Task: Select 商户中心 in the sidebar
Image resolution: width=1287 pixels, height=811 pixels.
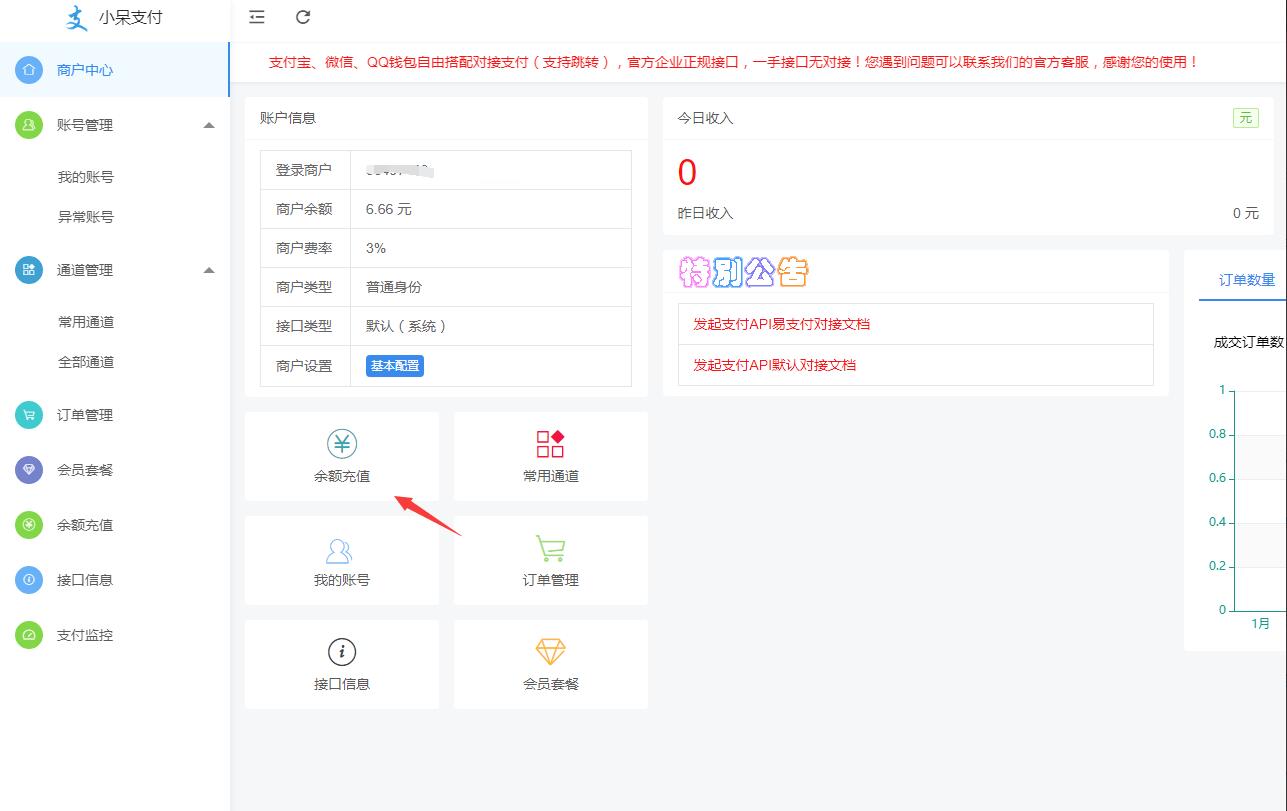Action: [85, 70]
